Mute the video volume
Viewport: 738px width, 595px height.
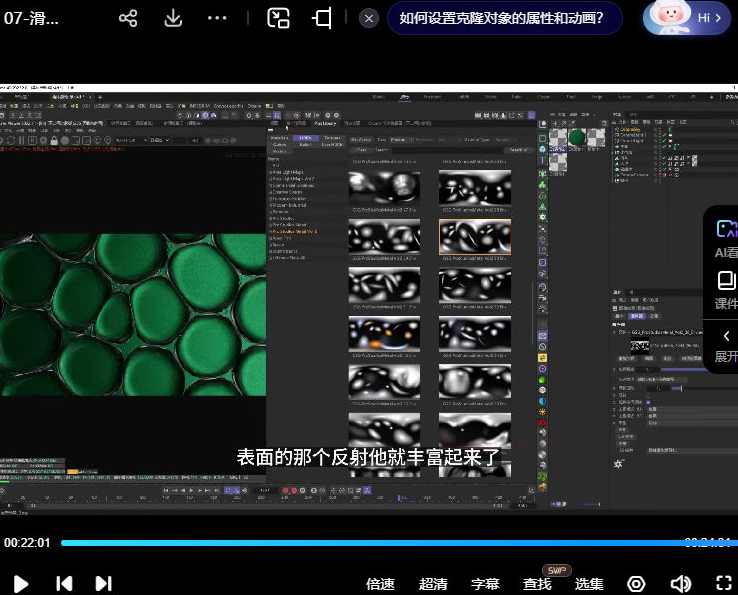(x=681, y=584)
